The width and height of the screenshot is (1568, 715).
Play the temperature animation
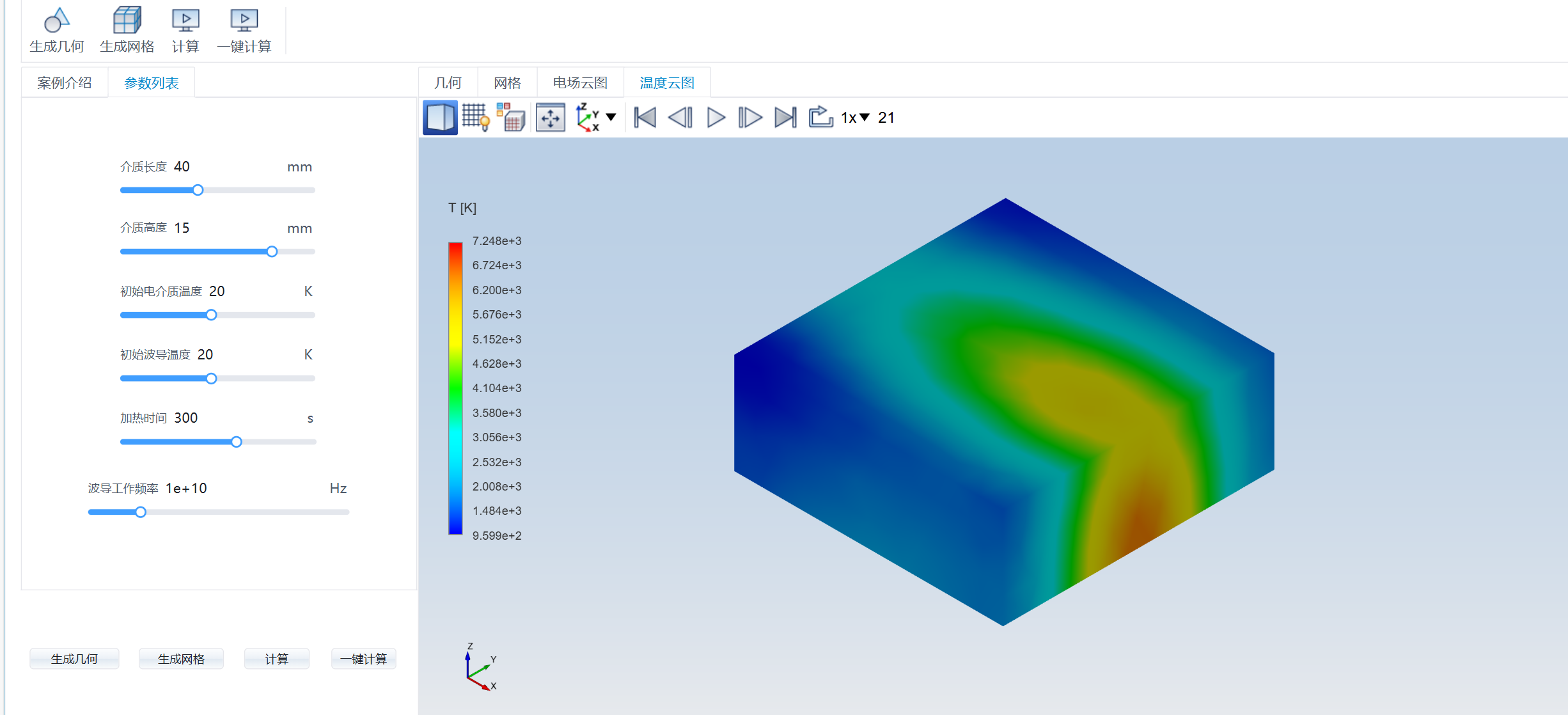coord(716,118)
